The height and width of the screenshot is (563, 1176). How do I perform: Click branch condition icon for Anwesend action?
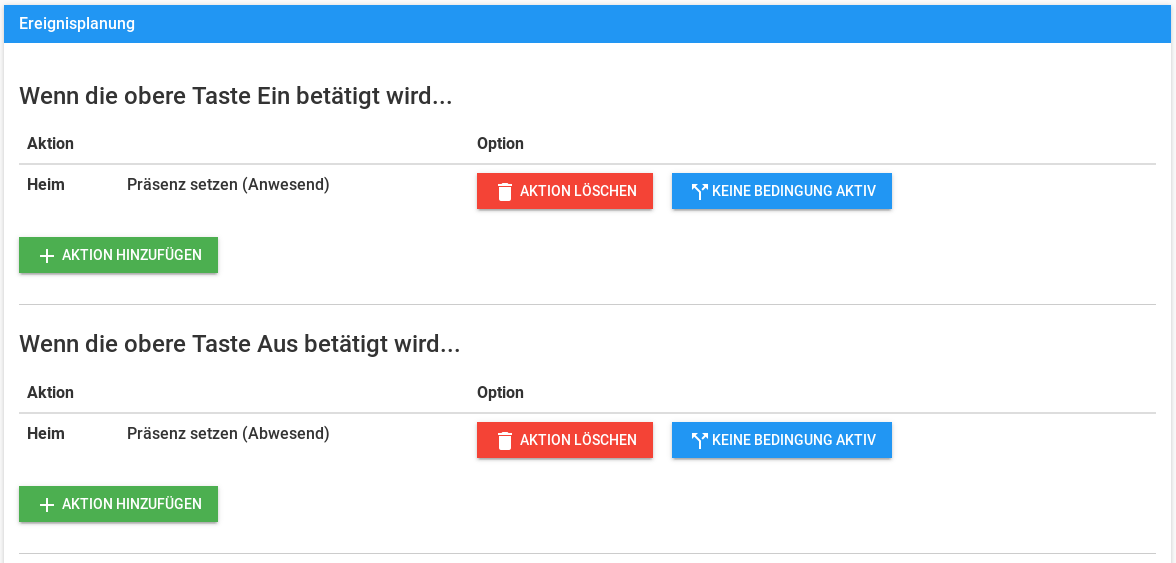click(x=699, y=191)
